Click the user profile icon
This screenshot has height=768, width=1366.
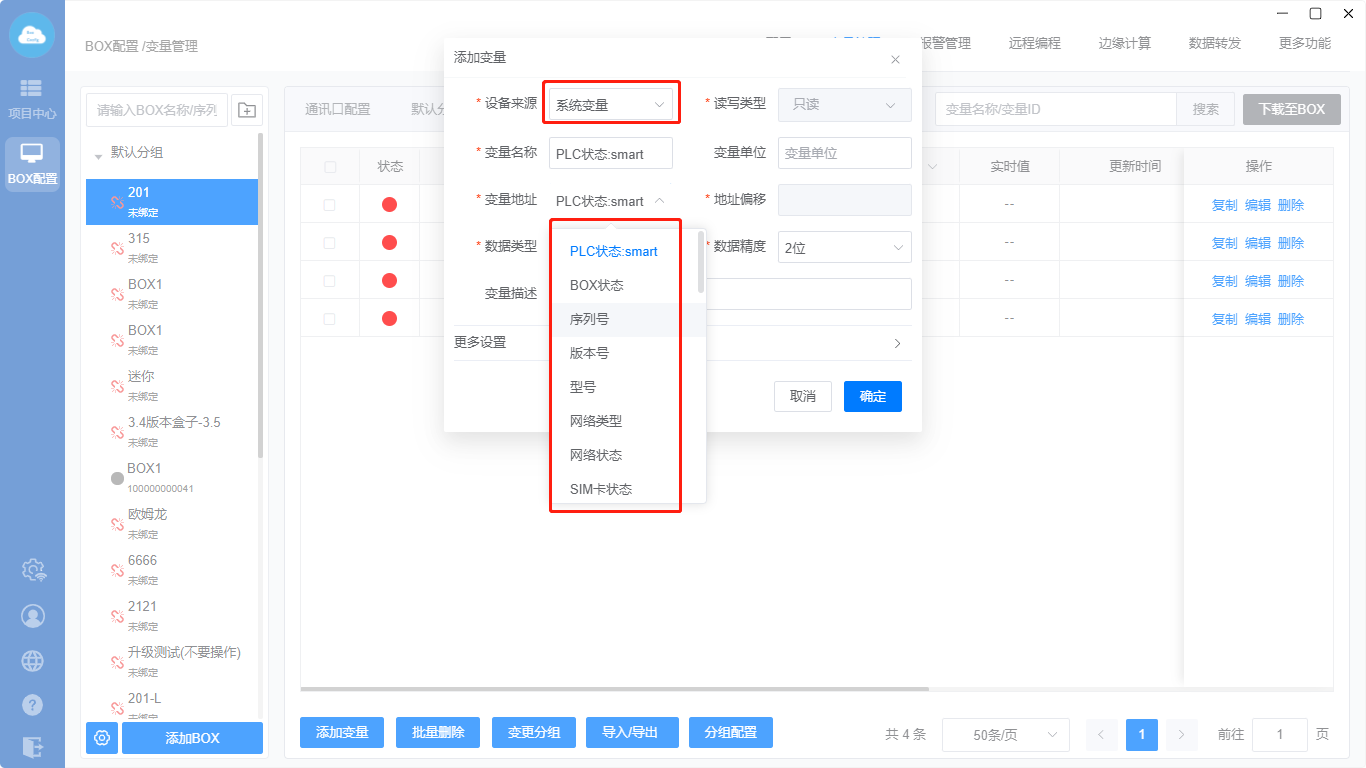(x=33, y=615)
